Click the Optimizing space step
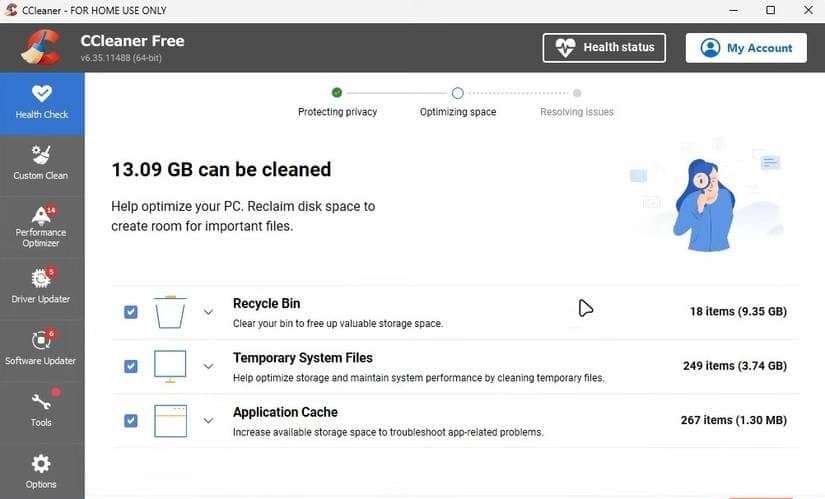 click(x=458, y=112)
